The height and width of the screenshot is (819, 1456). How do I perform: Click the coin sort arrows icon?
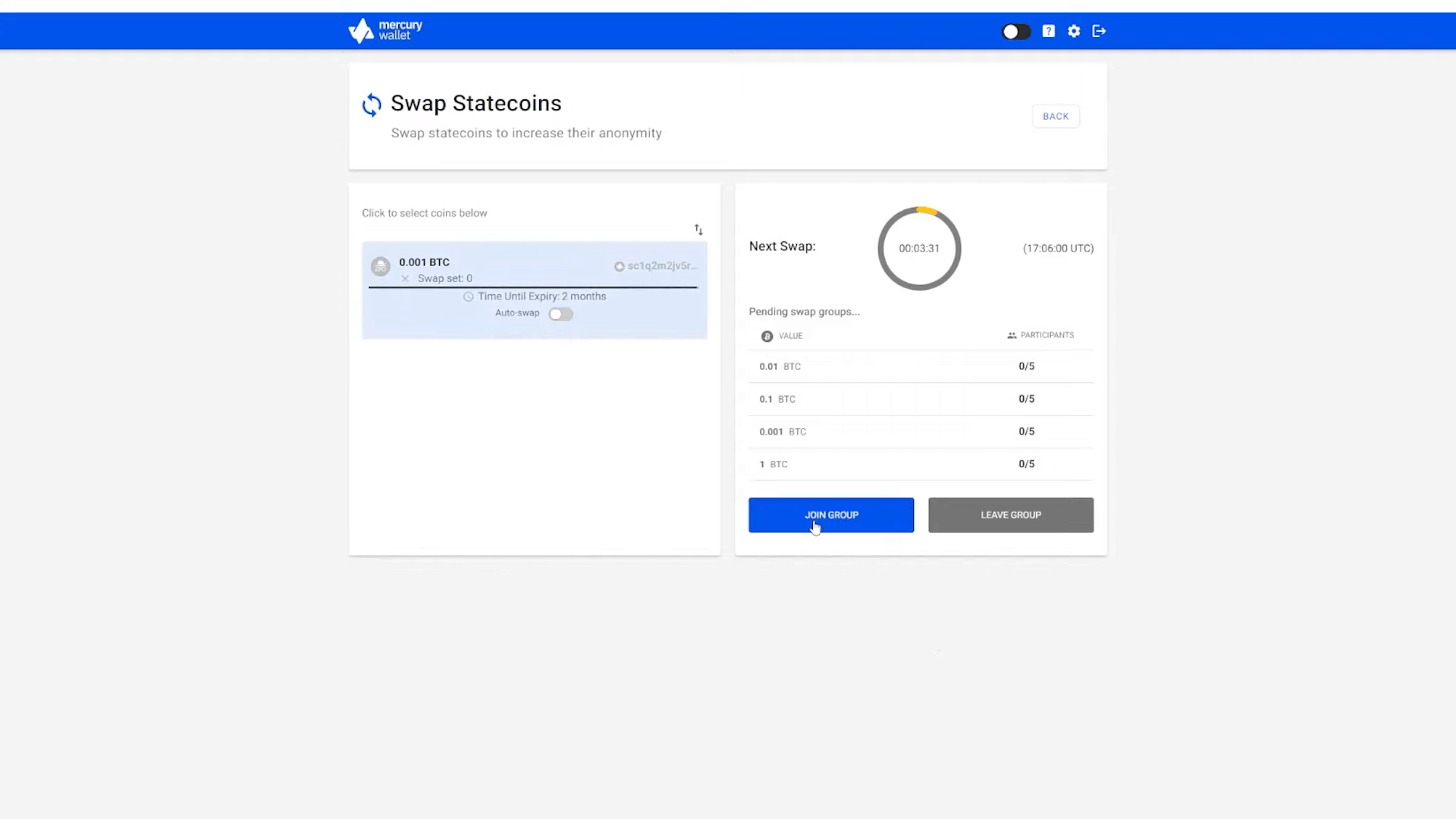(698, 230)
